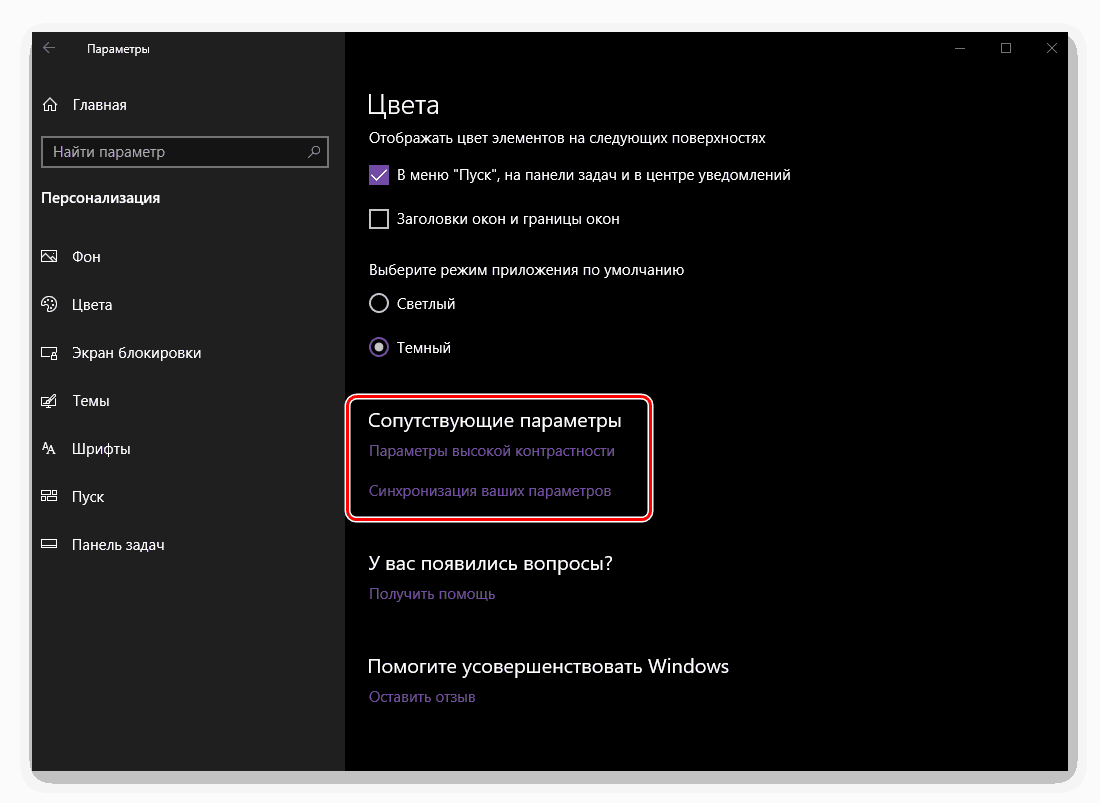1100x803 pixels.
Task: Click Помогите усовершенствовать Windows heading
Action: click(x=549, y=666)
